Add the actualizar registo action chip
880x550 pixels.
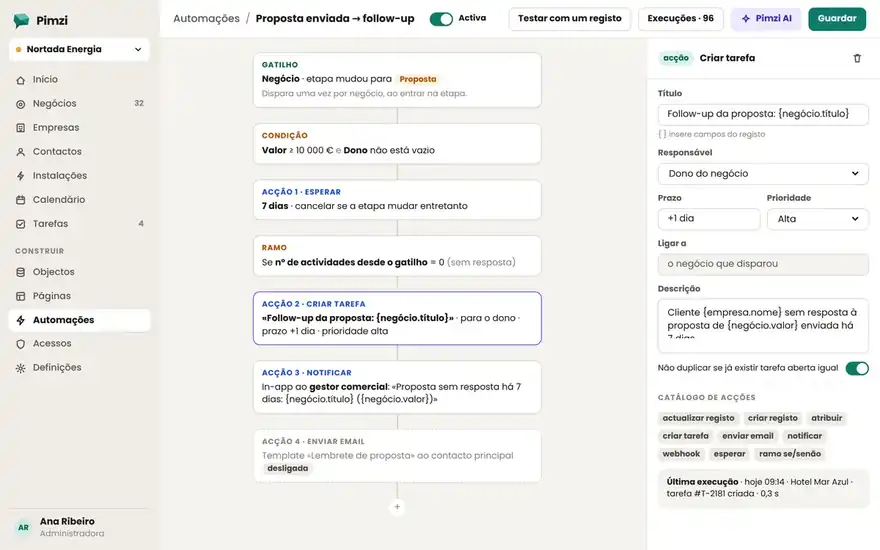pyautogui.click(x=698, y=418)
